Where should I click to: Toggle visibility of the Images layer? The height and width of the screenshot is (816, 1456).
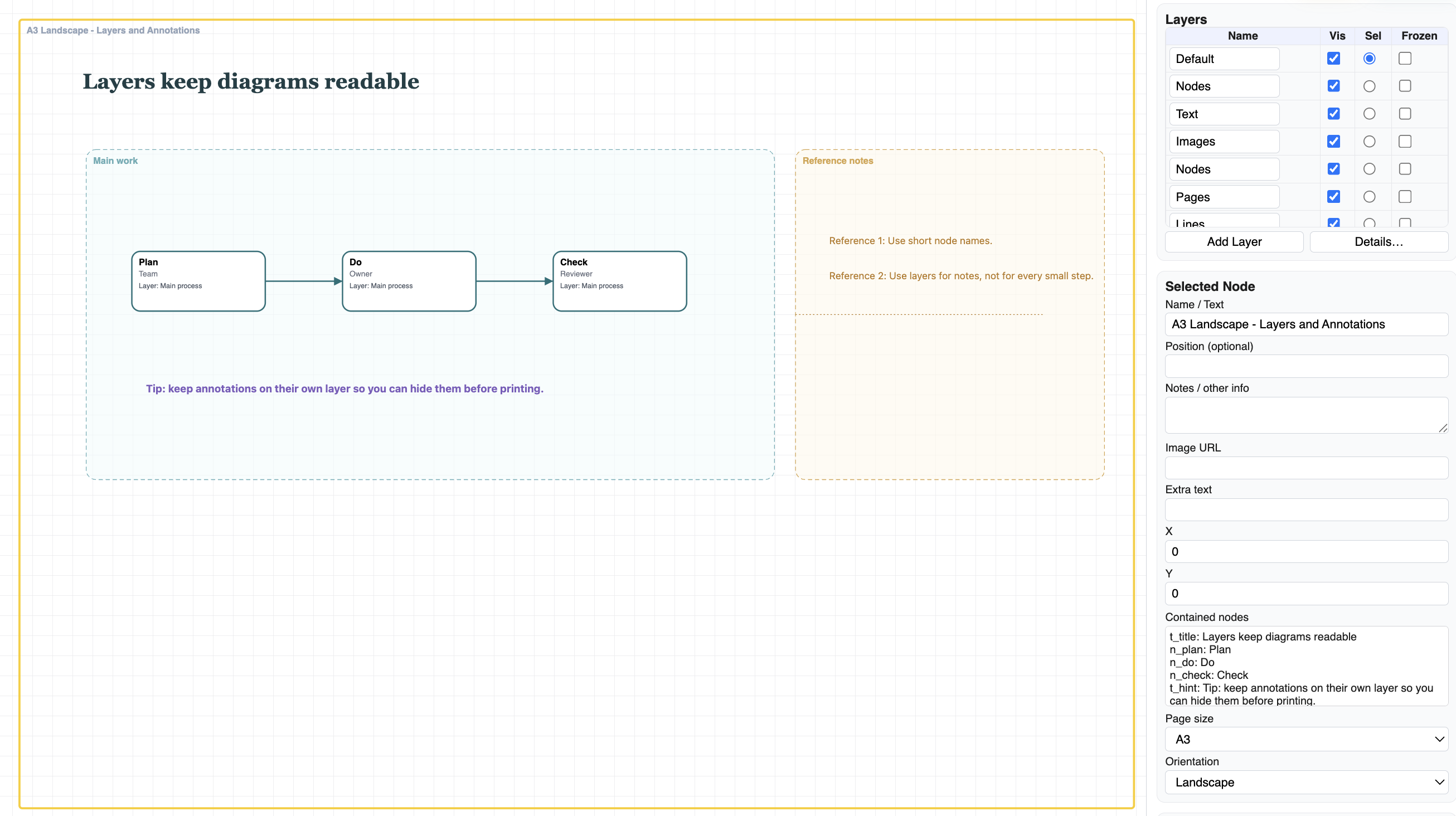coord(1333,141)
